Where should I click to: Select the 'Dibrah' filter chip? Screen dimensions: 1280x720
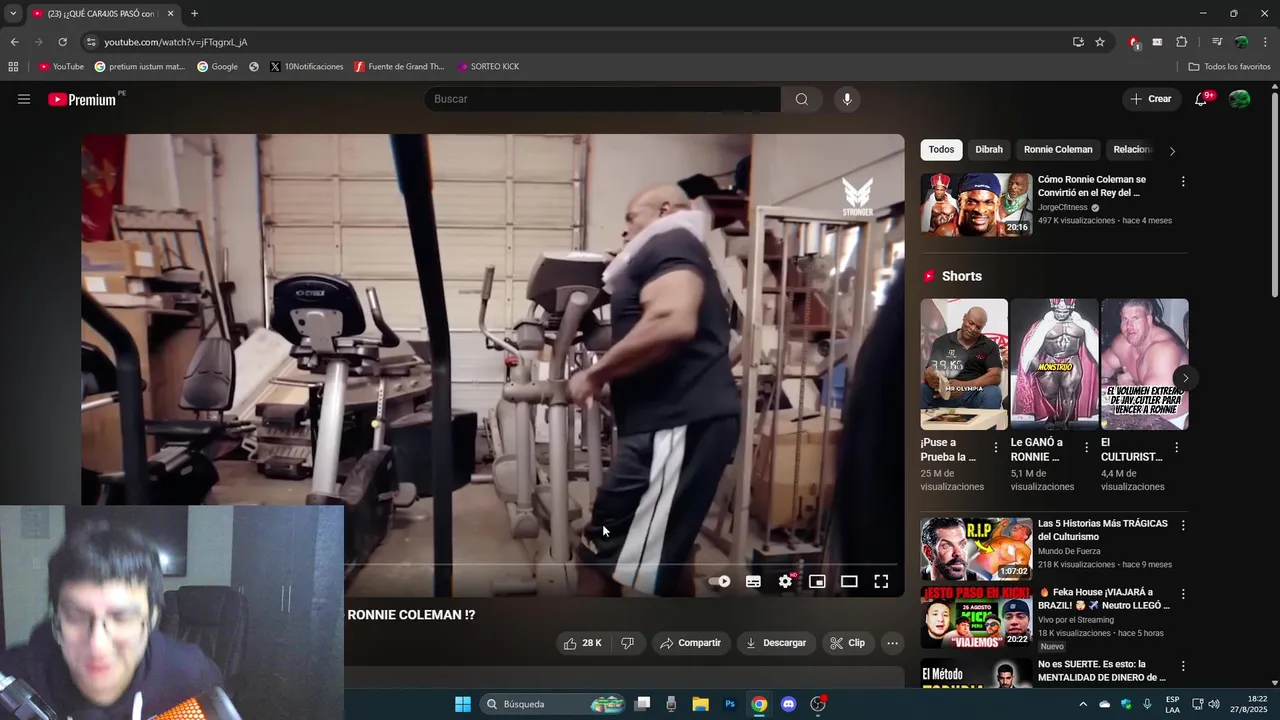point(989,150)
